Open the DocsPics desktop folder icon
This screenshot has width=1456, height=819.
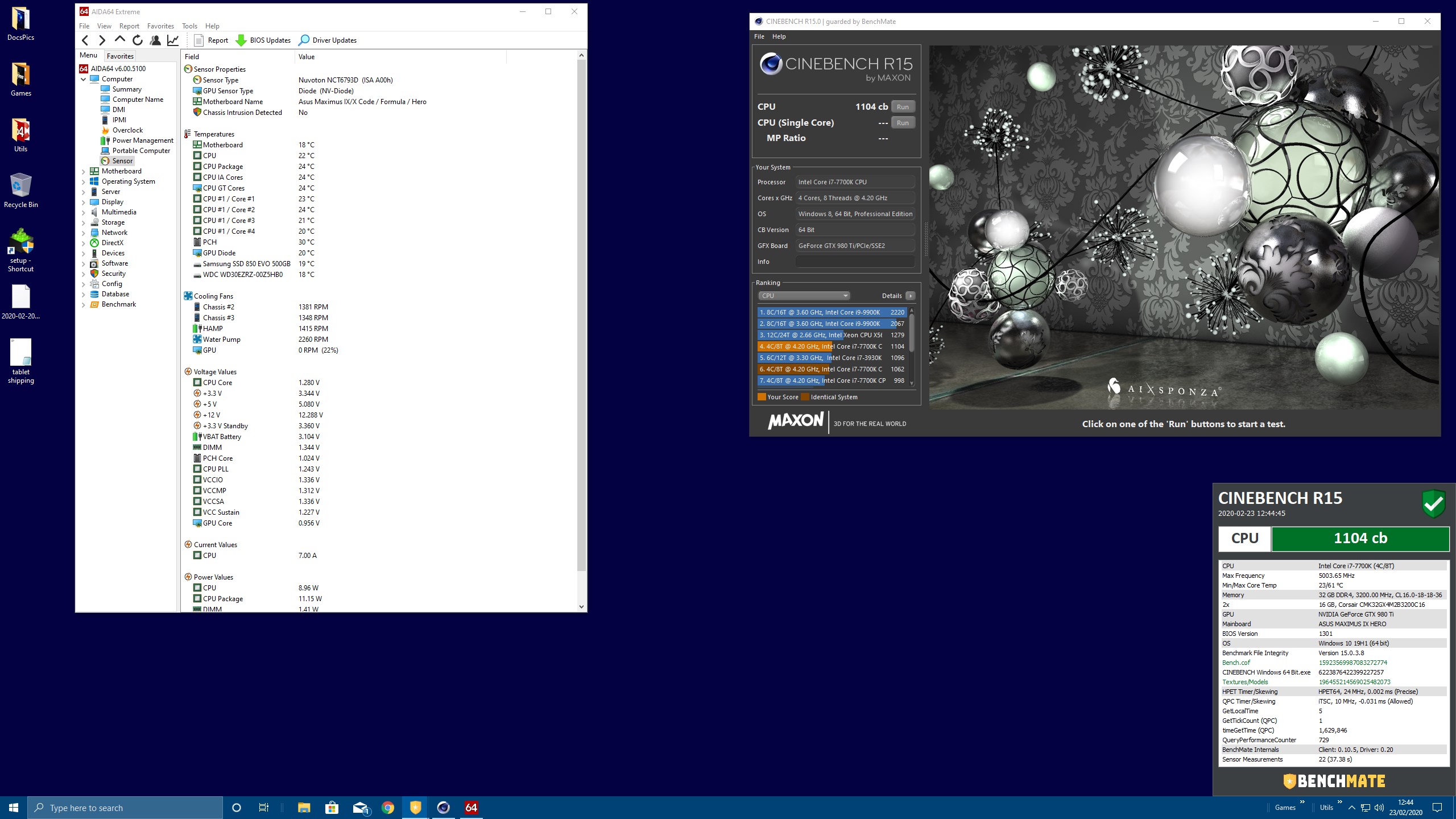click(21, 24)
